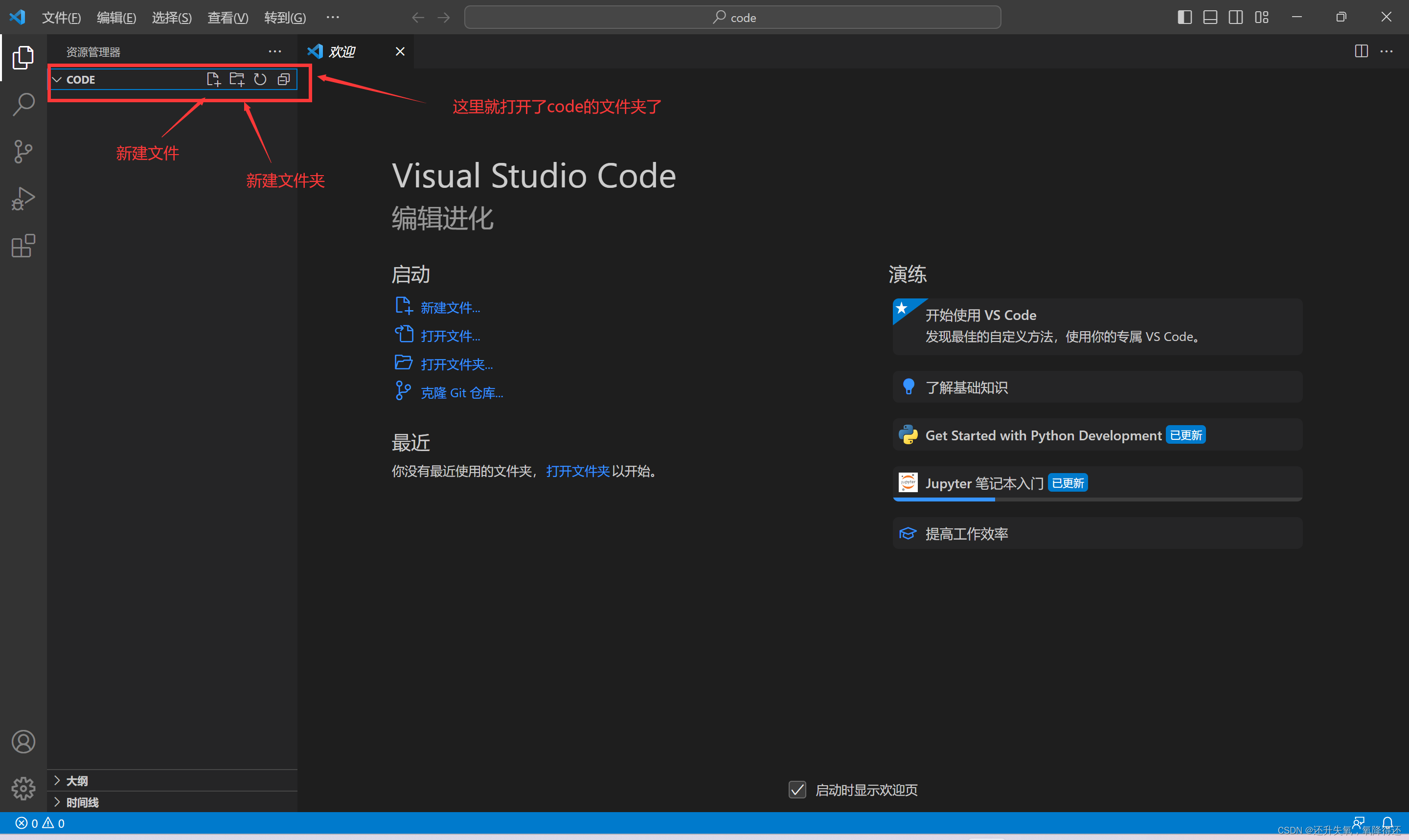The width and height of the screenshot is (1409, 840).
Task: Expand the 大纲 section
Action: click(x=173, y=781)
